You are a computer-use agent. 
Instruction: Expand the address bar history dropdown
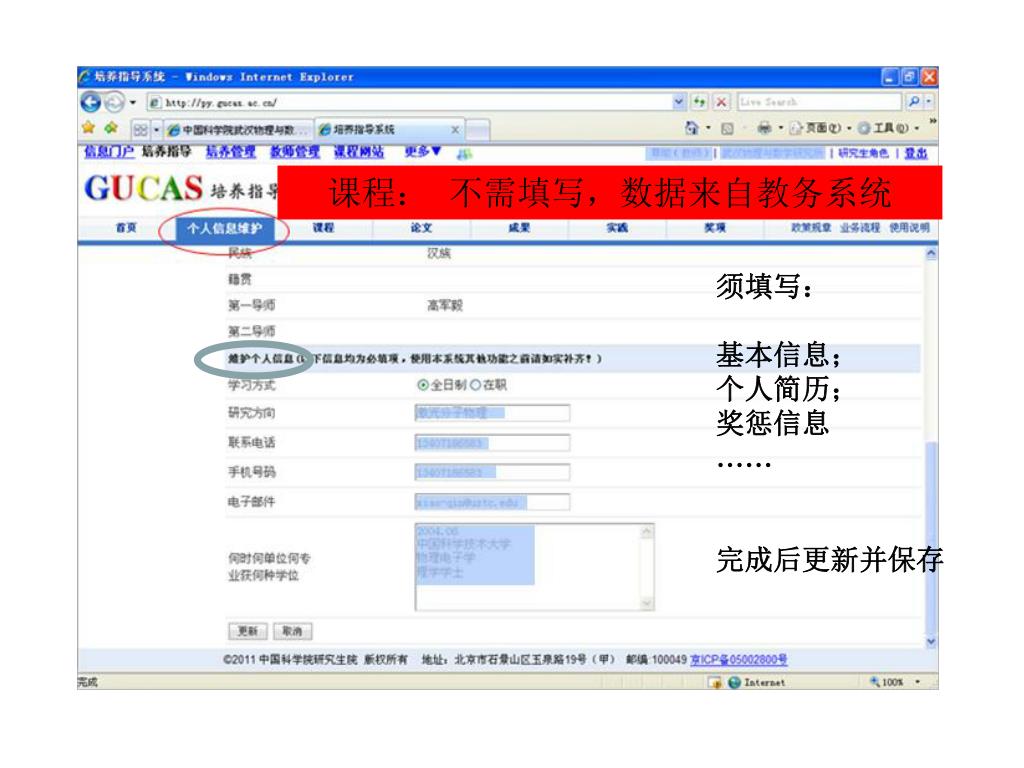click(x=679, y=102)
